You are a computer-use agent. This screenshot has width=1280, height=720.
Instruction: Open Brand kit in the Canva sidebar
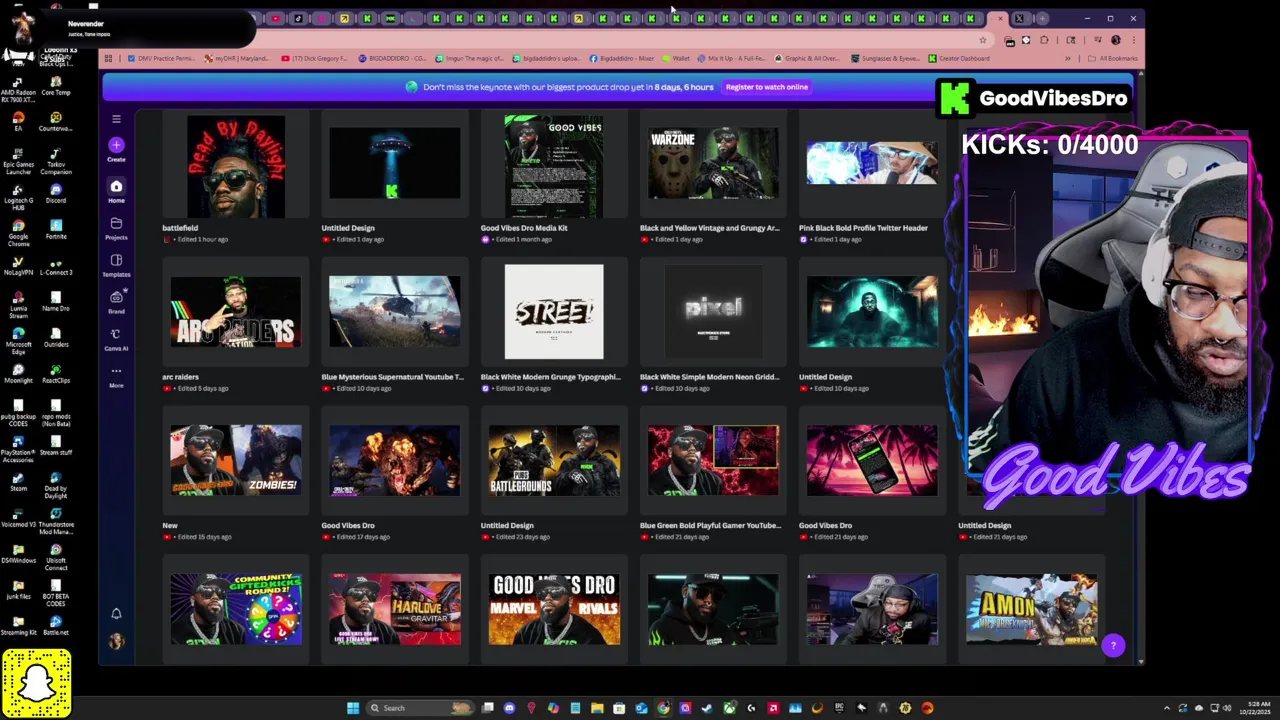(x=116, y=302)
